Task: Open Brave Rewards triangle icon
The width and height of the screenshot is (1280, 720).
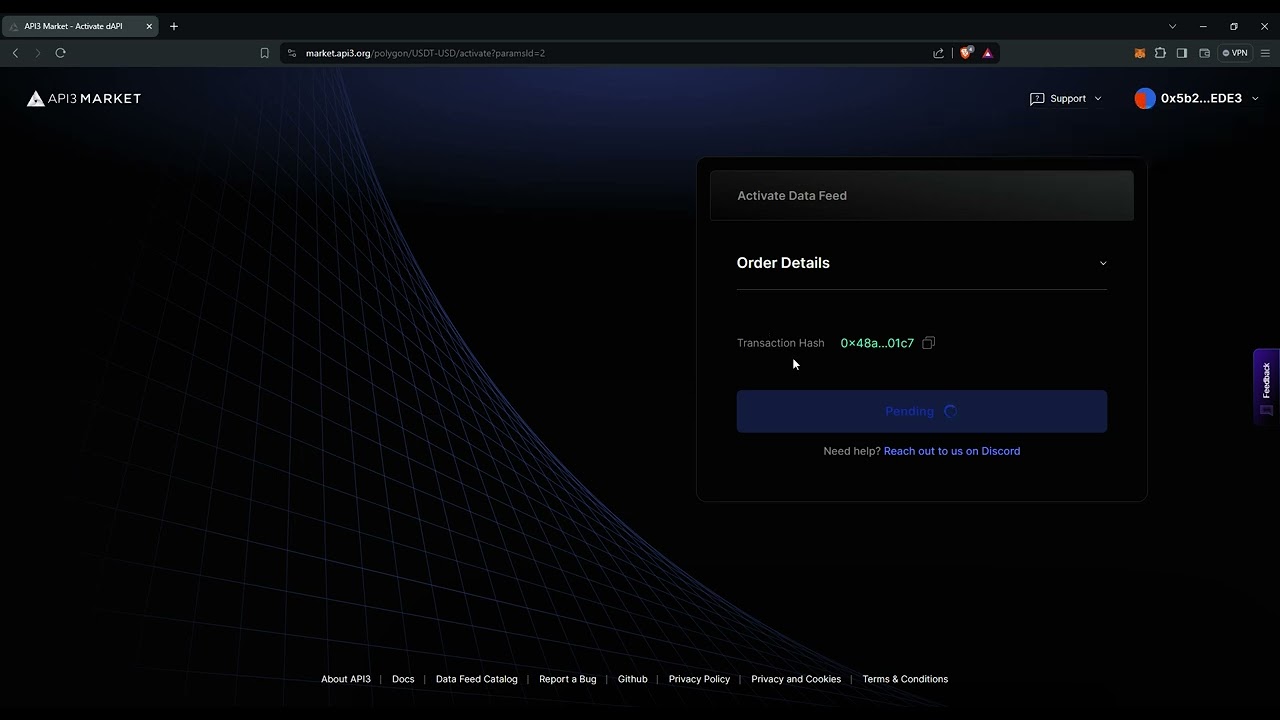Action: (x=988, y=53)
